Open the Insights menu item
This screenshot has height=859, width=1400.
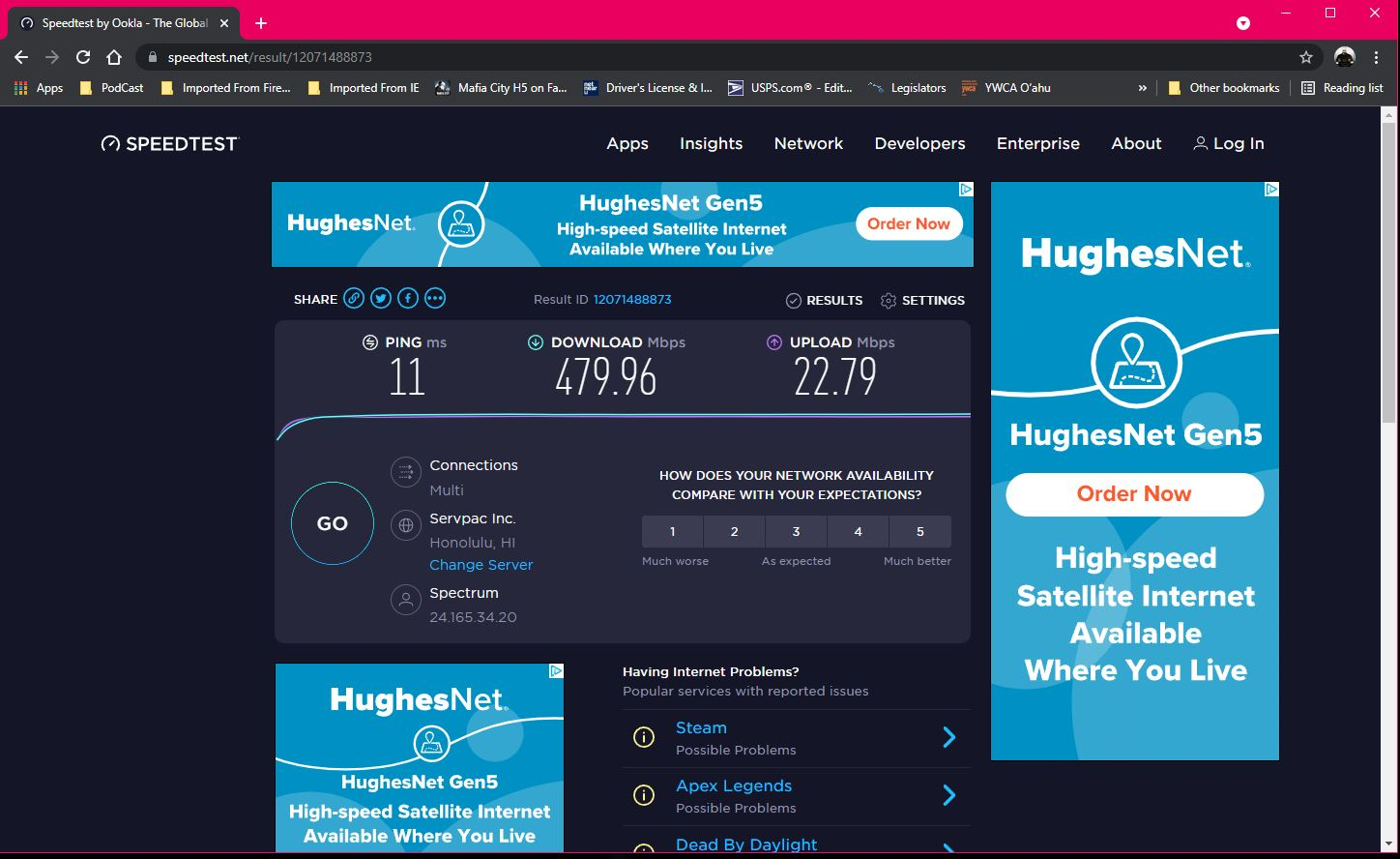click(712, 144)
